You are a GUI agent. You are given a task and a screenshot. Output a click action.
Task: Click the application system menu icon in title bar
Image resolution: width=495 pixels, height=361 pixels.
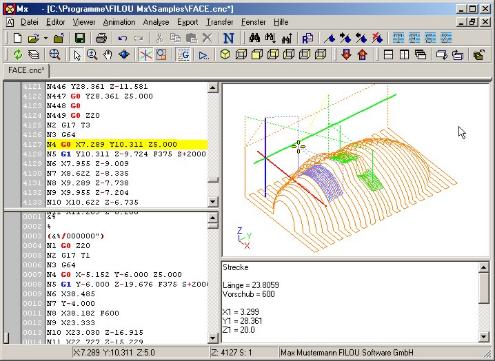coord(9,8)
